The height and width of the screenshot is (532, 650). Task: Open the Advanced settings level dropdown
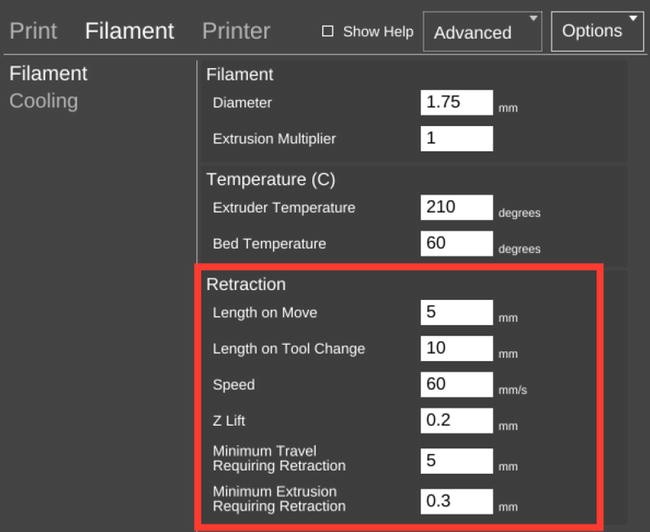click(x=483, y=32)
